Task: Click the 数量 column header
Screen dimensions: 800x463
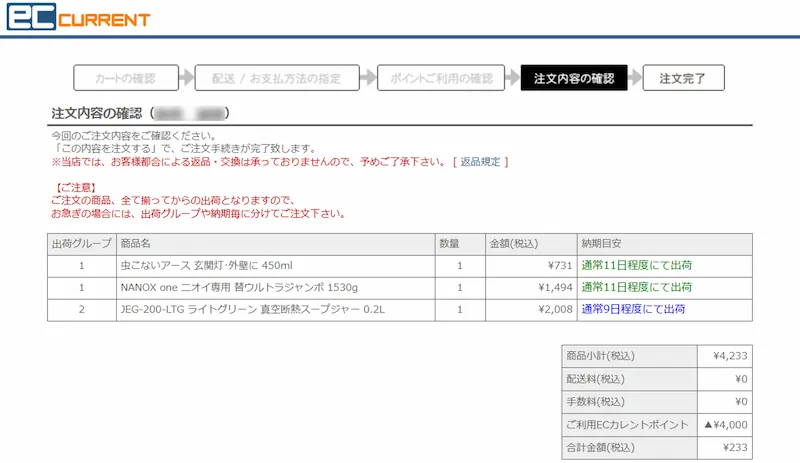Action: pyautogui.click(x=460, y=244)
